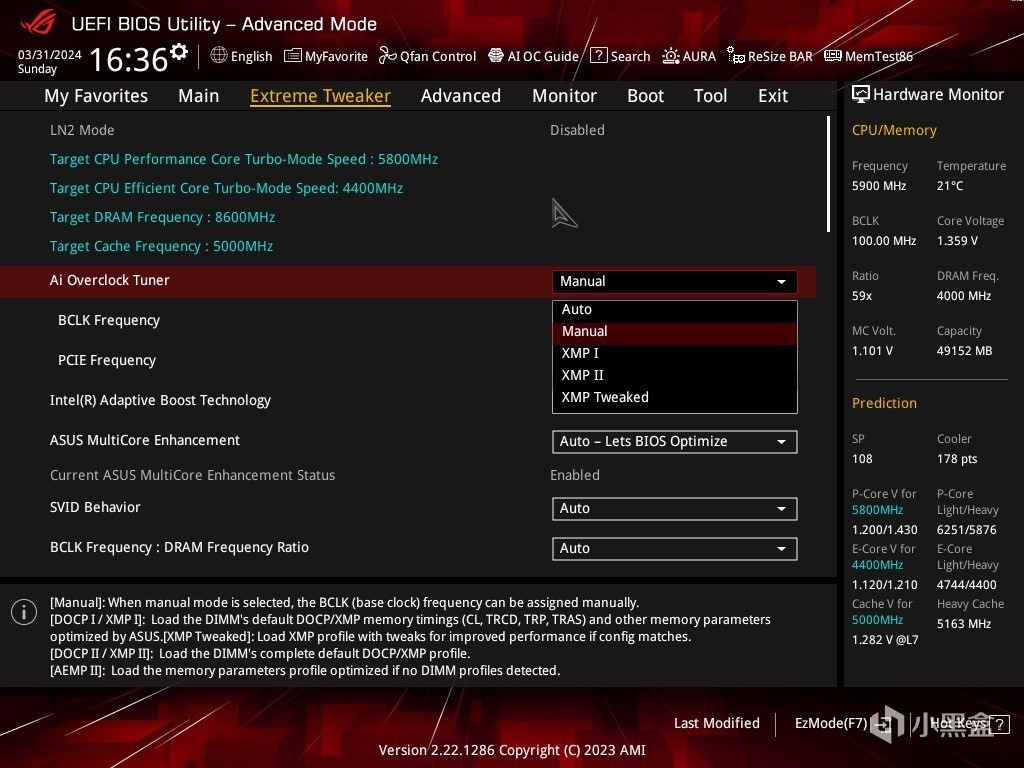This screenshot has height=768, width=1024.
Task: Select XMP I option
Action: click(x=675, y=353)
